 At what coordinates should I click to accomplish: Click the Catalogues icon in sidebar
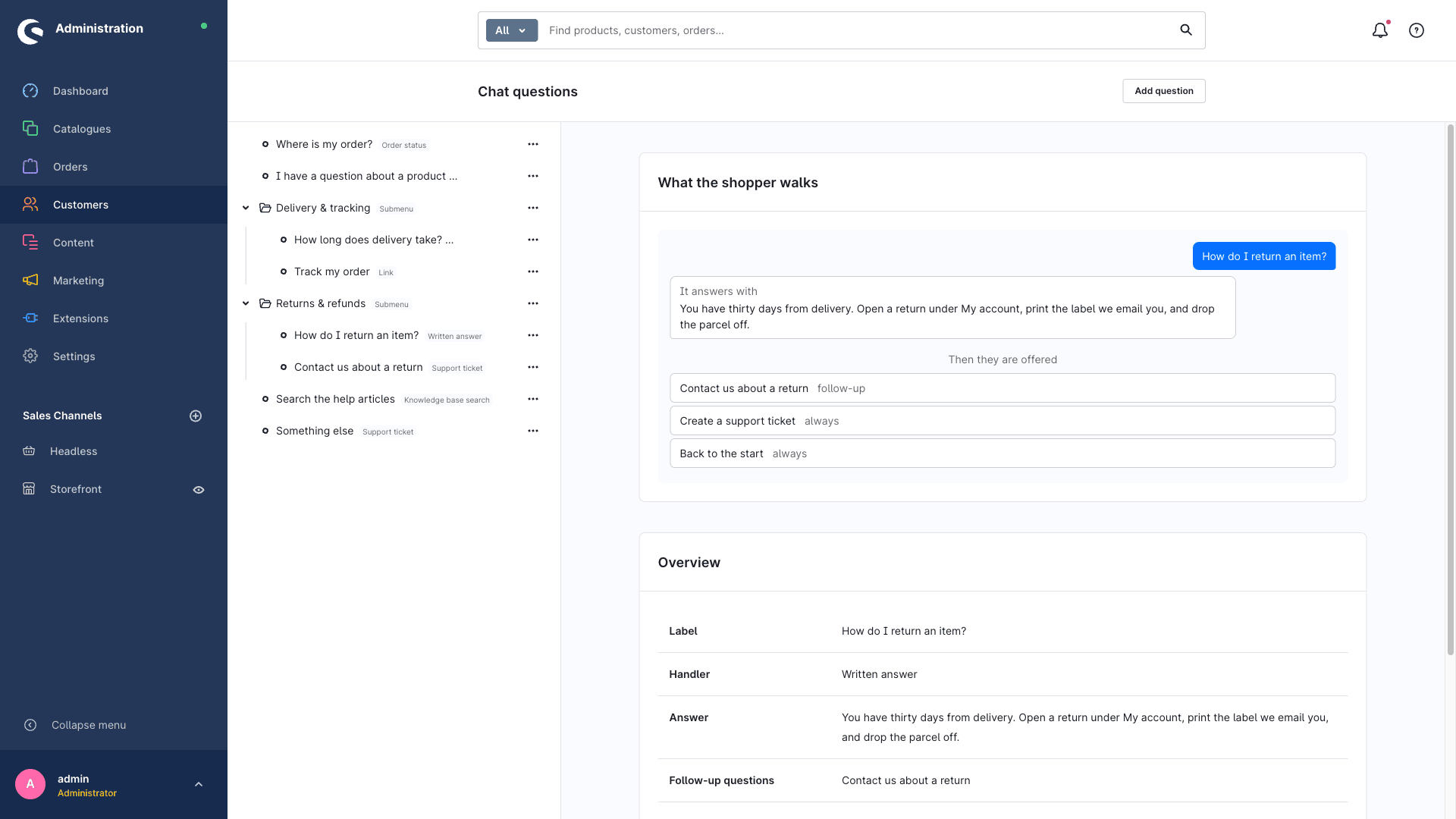pyautogui.click(x=30, y=129)
